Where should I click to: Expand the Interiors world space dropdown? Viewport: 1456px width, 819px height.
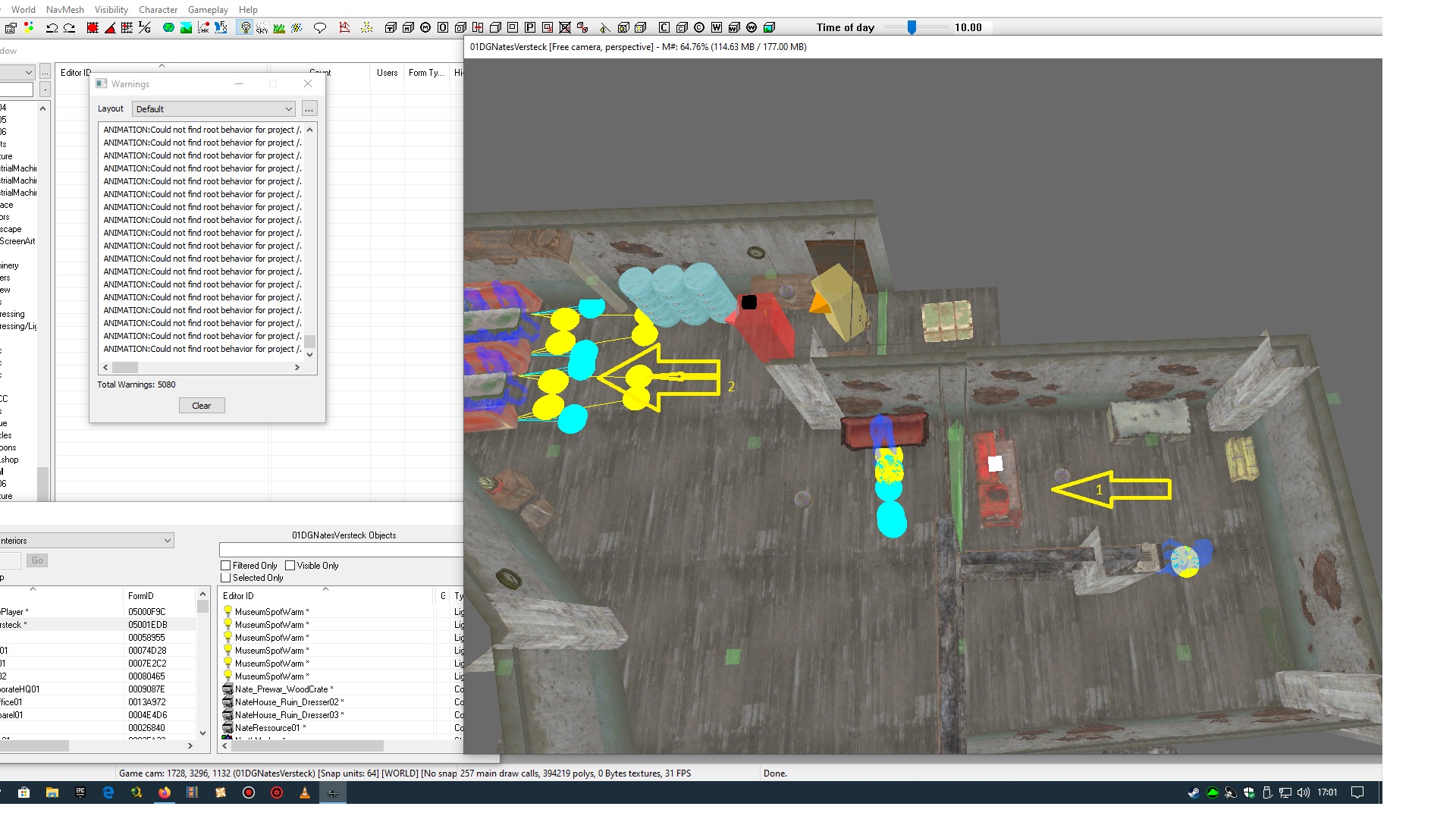[x=167, y=541]
